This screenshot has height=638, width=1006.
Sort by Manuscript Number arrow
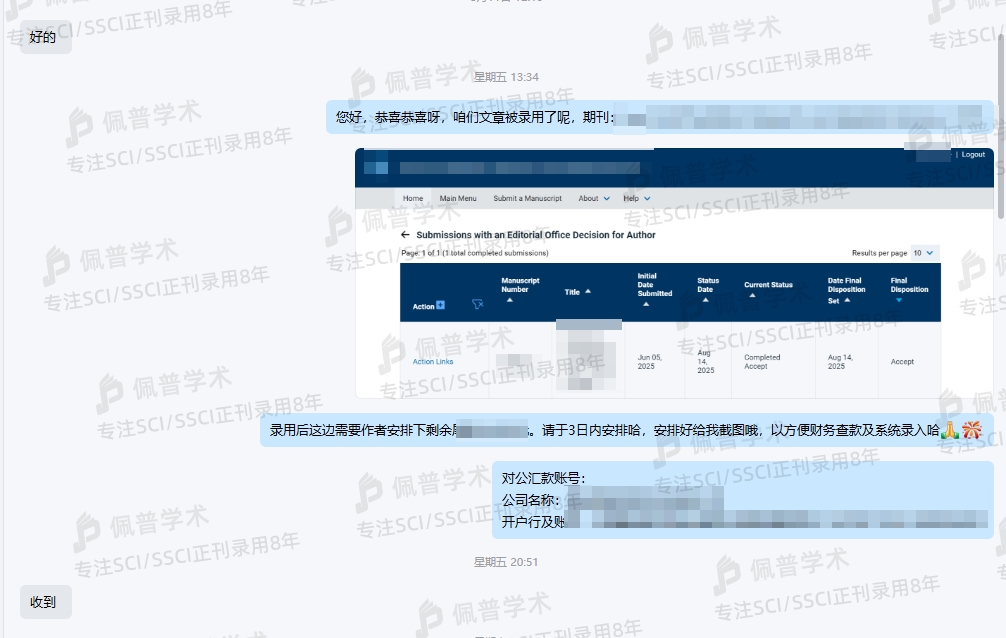click(510, 300)
